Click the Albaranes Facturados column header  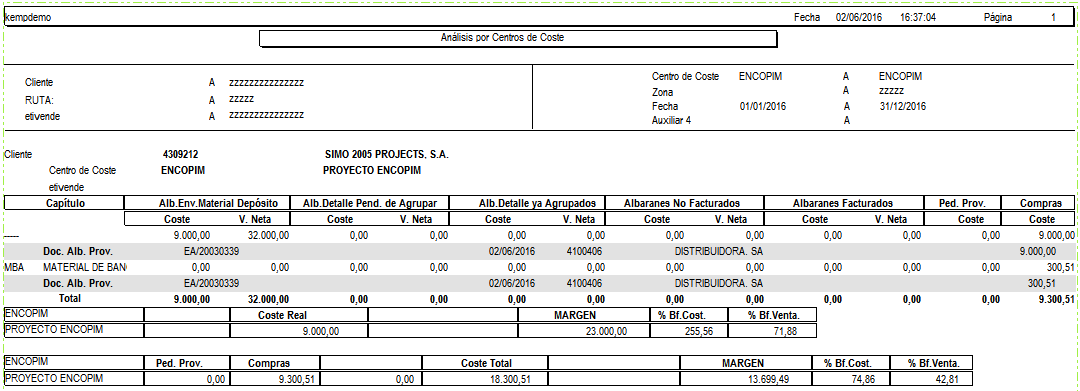pyautogui.click(x=842, y=203)
